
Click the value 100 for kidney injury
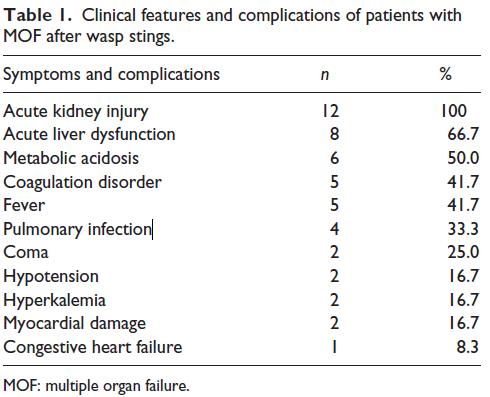click(x=453, y=111)
